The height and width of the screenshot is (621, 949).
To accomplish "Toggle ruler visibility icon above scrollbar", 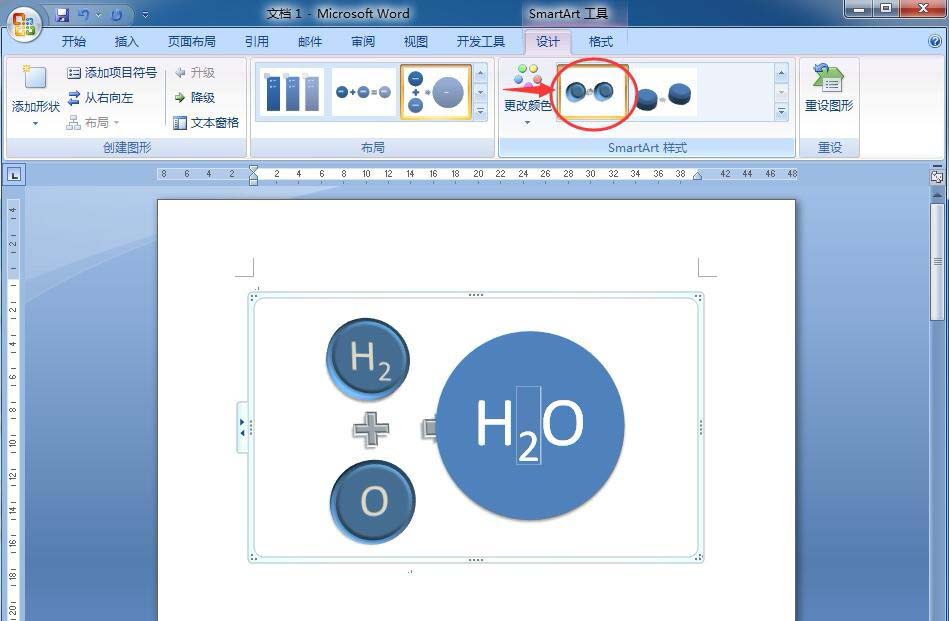I will 937,176.
